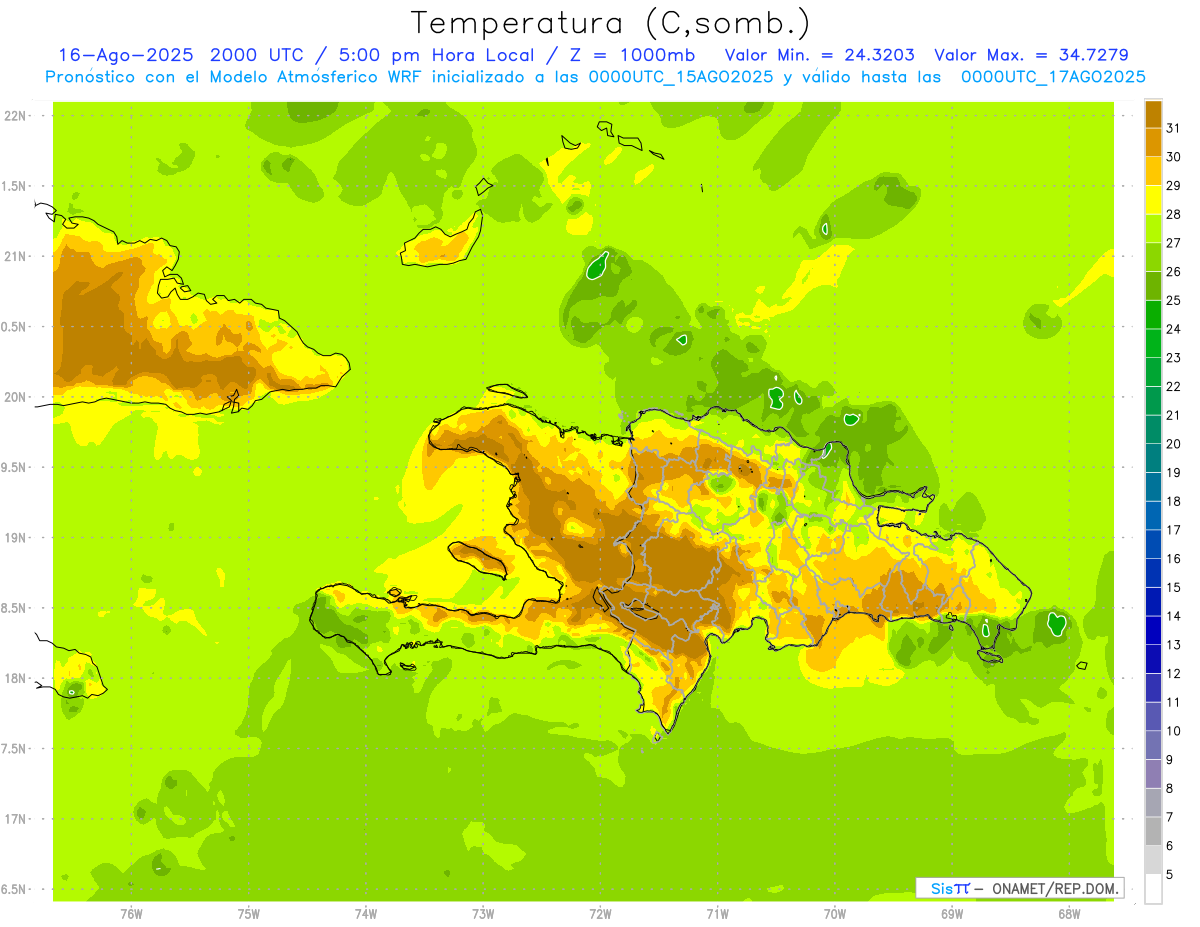Click the legend value '31'
The width and height of the screenshot is (1200, 927).
(1174, 128)
